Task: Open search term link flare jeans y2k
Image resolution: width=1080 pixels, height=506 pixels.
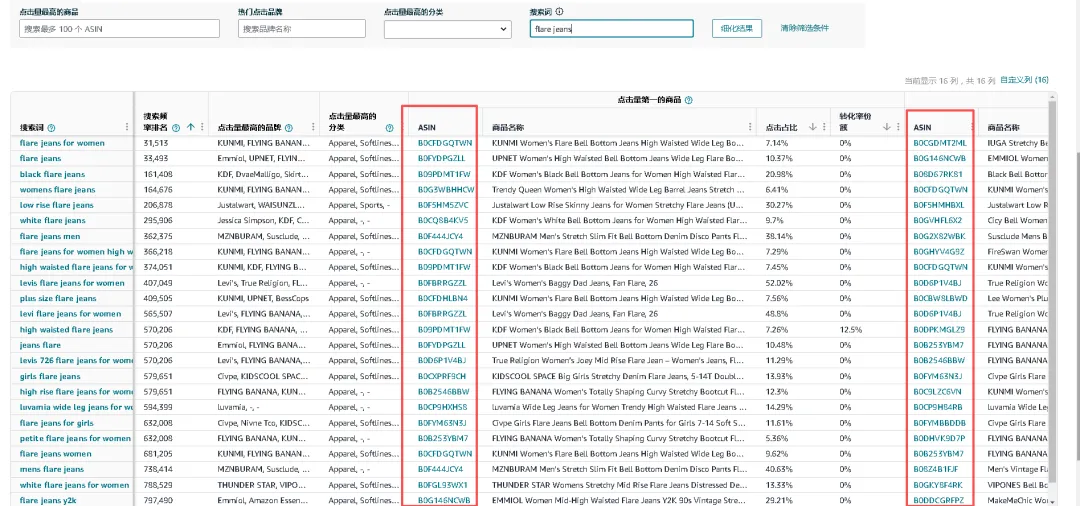Action: 48,500
